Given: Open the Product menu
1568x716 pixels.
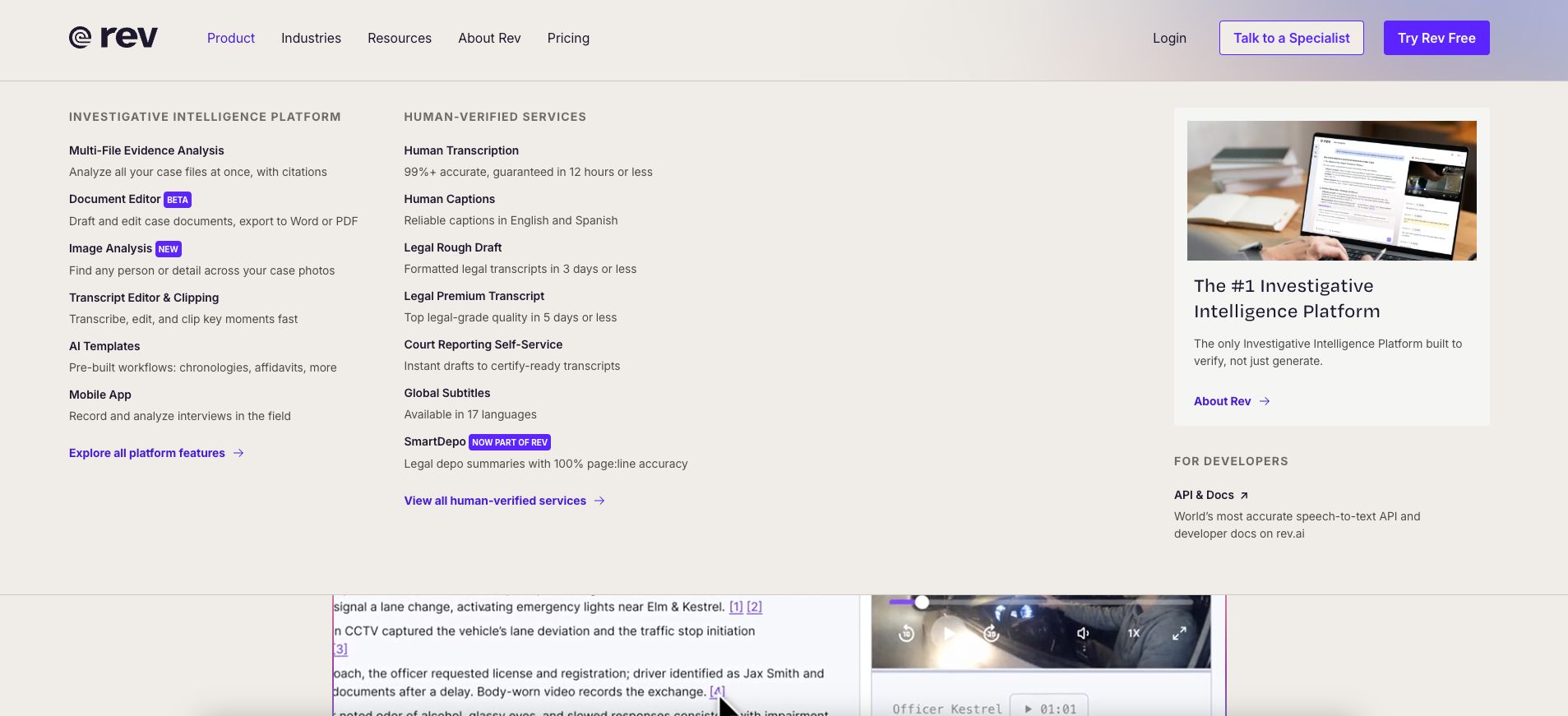Looking at the screenshot, I should [x=231, y=38].
